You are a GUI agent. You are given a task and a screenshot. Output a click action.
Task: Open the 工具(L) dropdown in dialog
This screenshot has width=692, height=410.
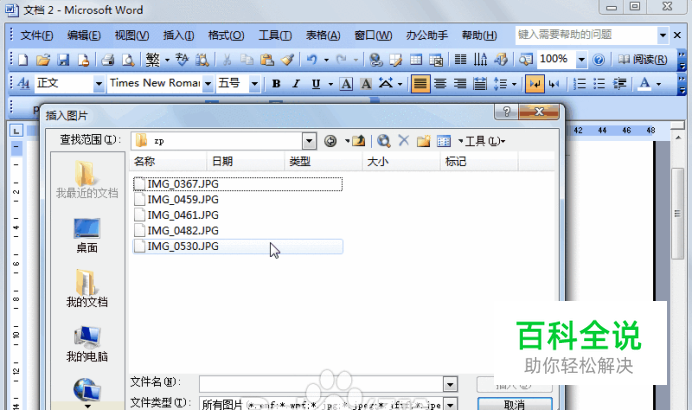coord(484,141)
